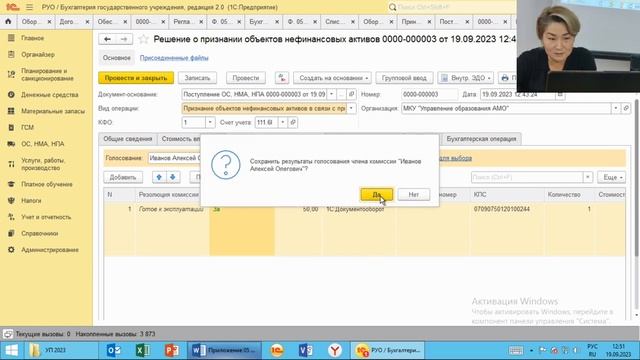Screen dimensions: 640x360
Task: Click Провести и закрыть button
Action: 136,78
